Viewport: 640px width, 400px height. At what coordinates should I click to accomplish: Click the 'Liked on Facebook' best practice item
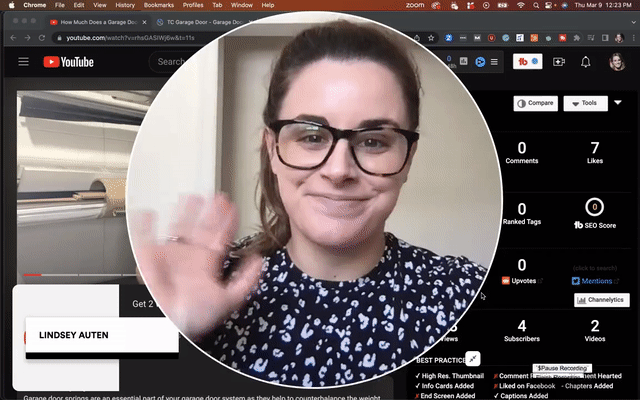pos(524,386)
